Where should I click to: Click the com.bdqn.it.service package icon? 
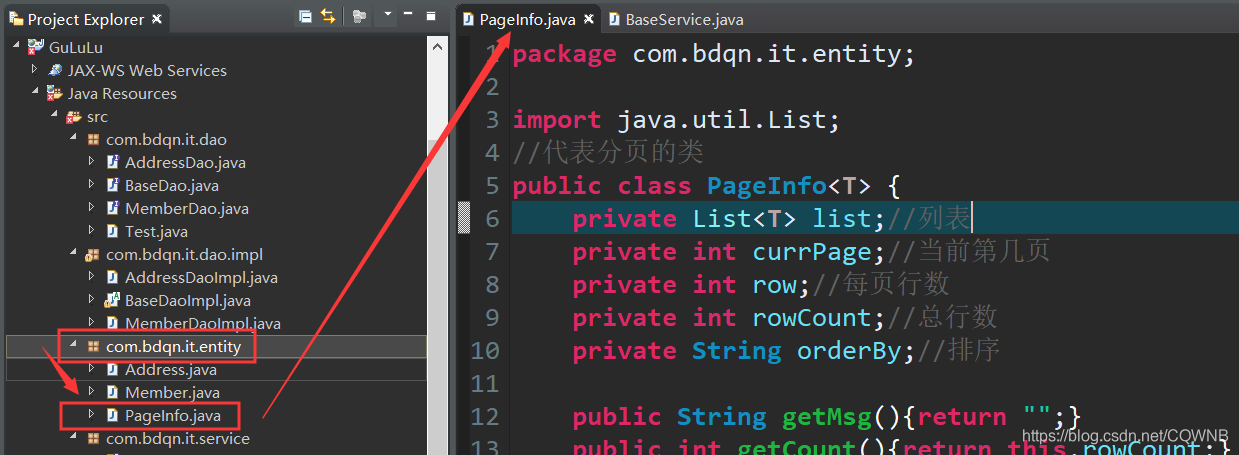click(93, 438)
